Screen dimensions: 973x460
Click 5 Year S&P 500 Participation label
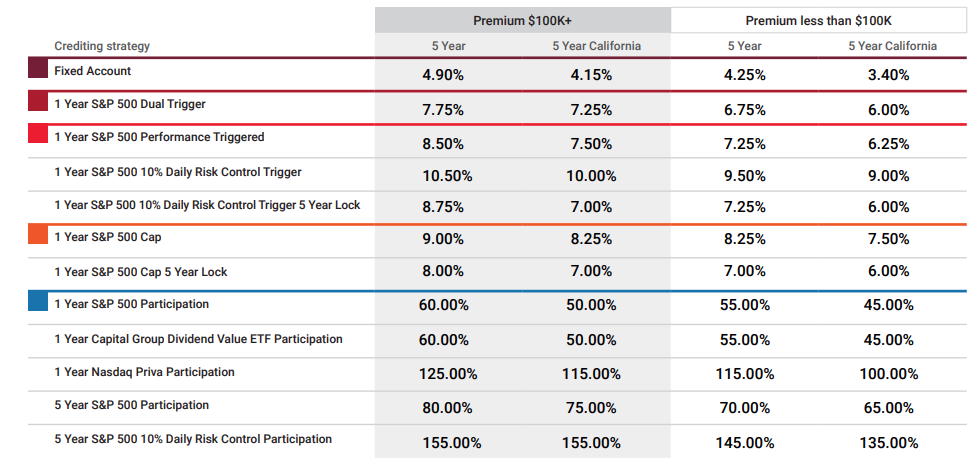click(132, 405)
